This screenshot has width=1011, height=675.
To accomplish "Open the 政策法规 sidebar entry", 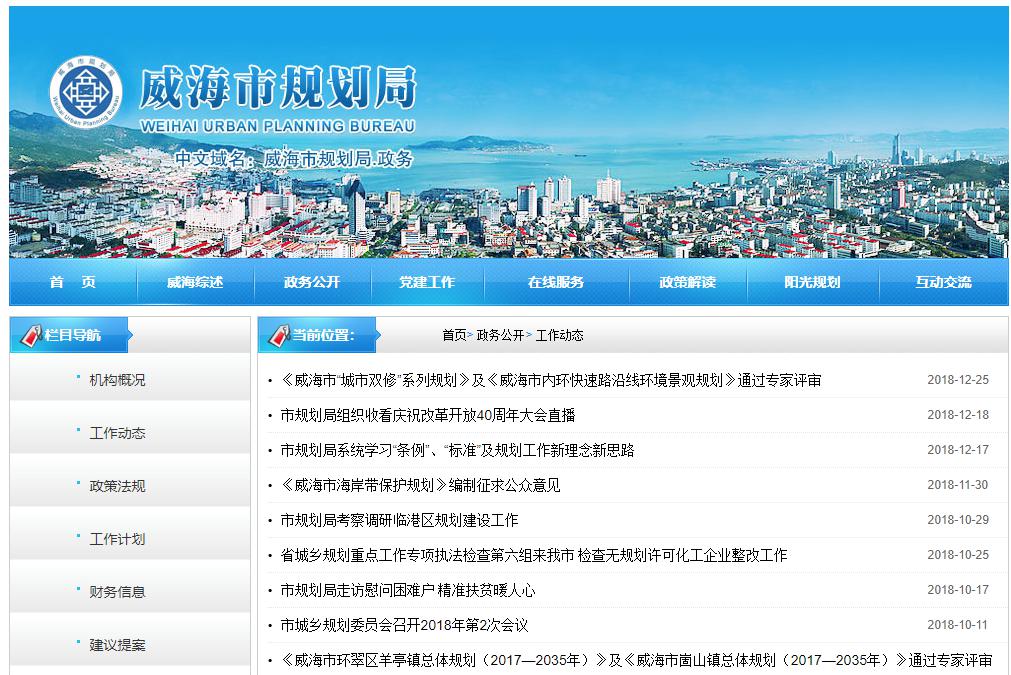I will pyautogui.click(x=117, y=486).
